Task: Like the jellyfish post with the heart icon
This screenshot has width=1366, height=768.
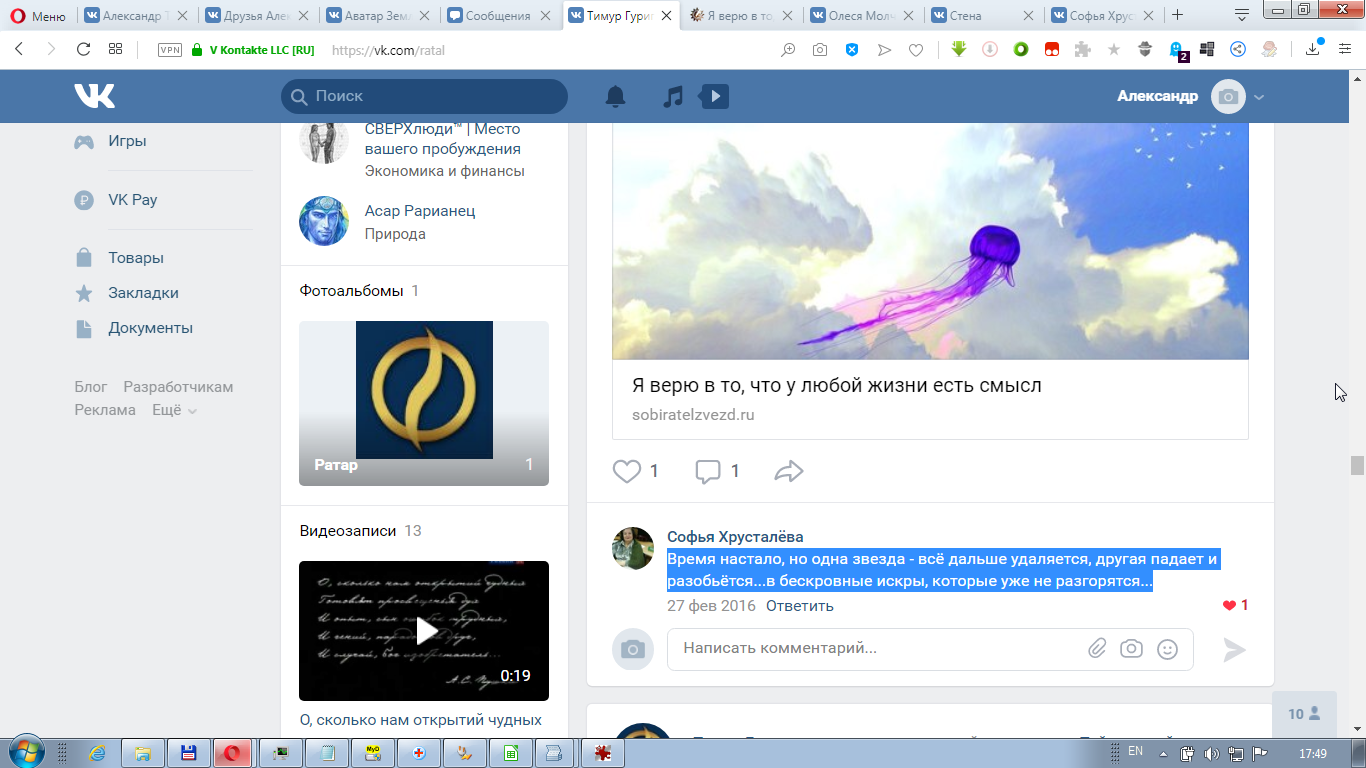Action: tap(627, 471)
